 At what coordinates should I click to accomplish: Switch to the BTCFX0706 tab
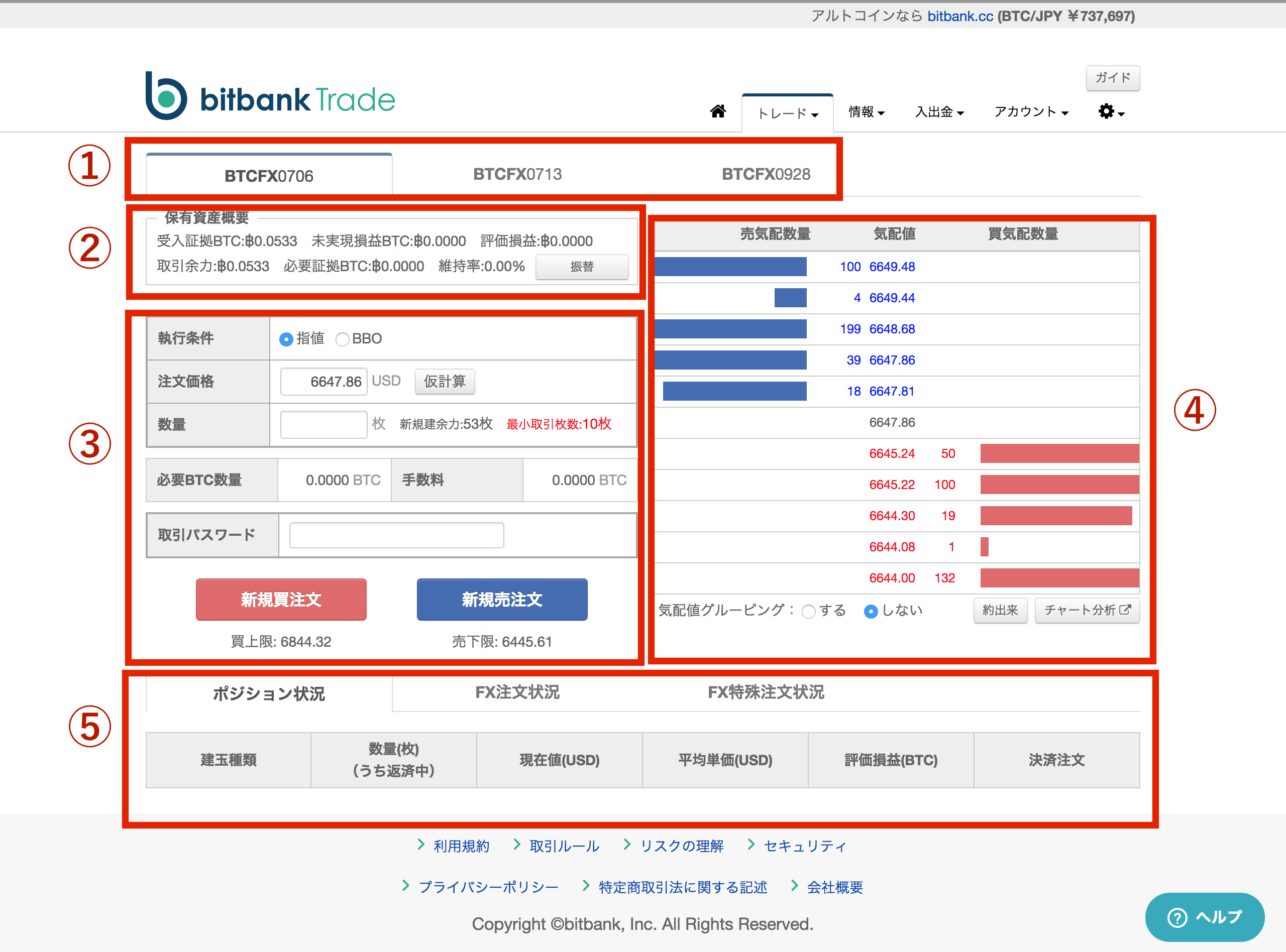269,175
